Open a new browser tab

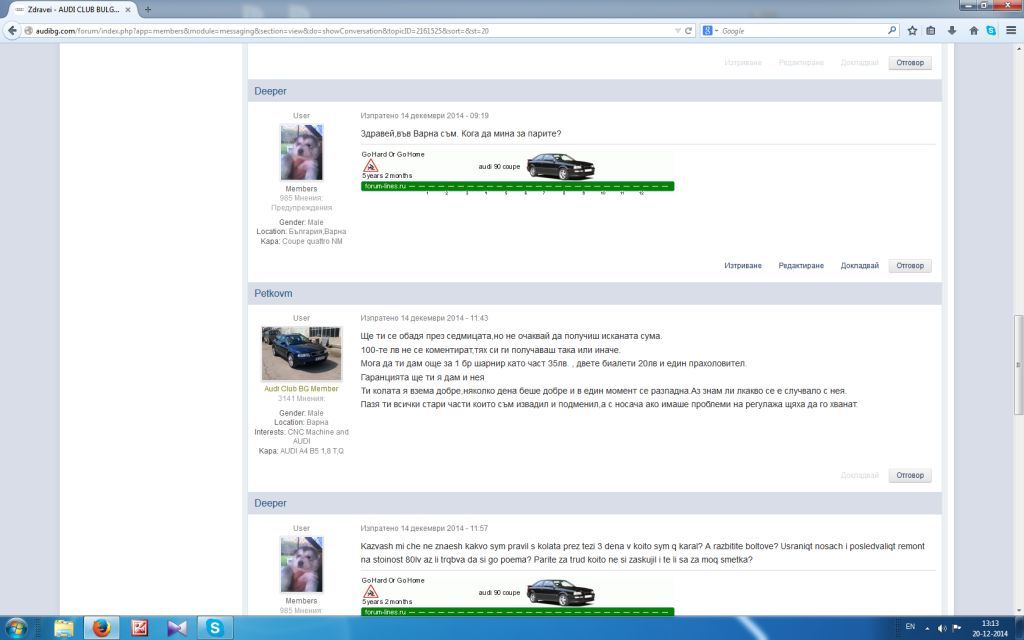coord(148,9)
